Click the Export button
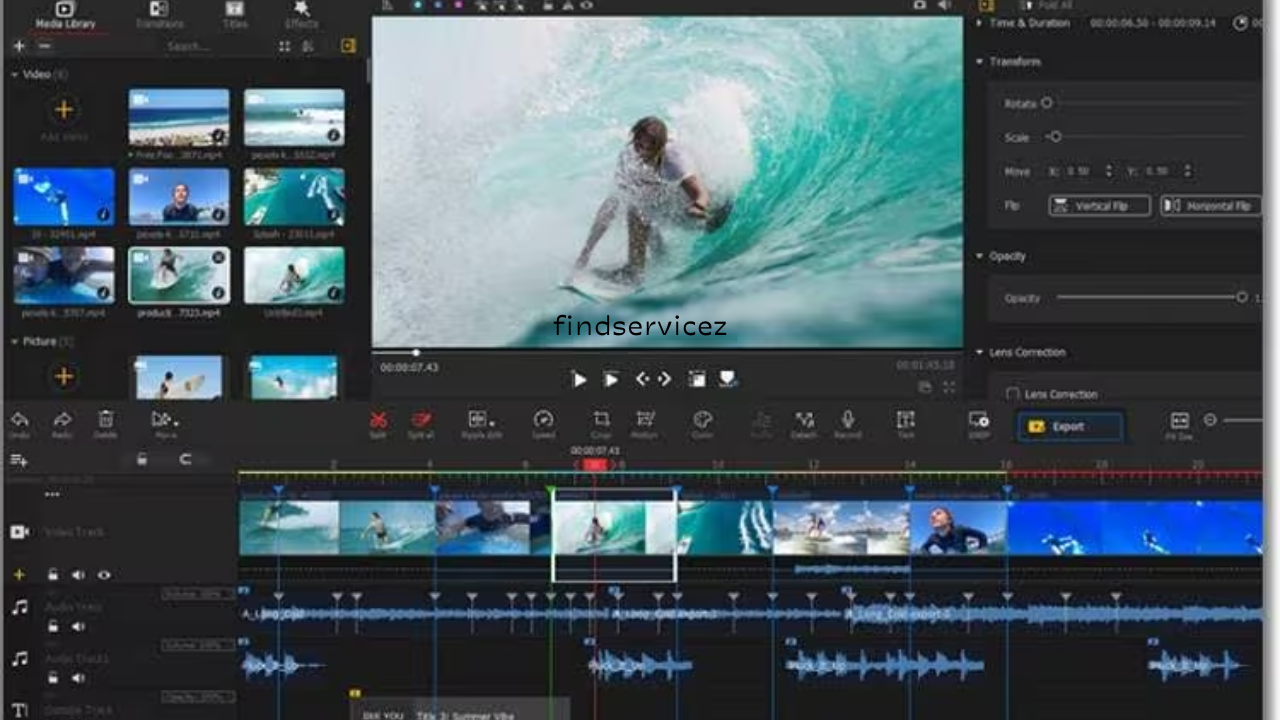Screen dimensions: 1280x720 point(1070,426)
